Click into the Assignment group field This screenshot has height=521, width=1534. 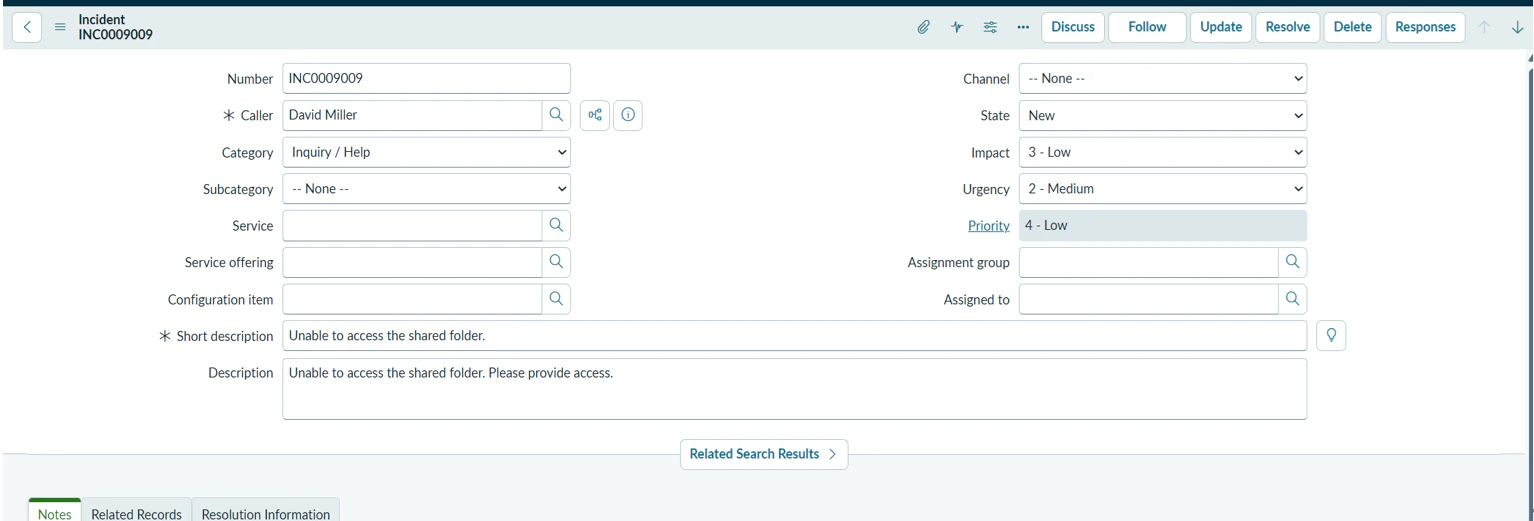[1149, 262]
